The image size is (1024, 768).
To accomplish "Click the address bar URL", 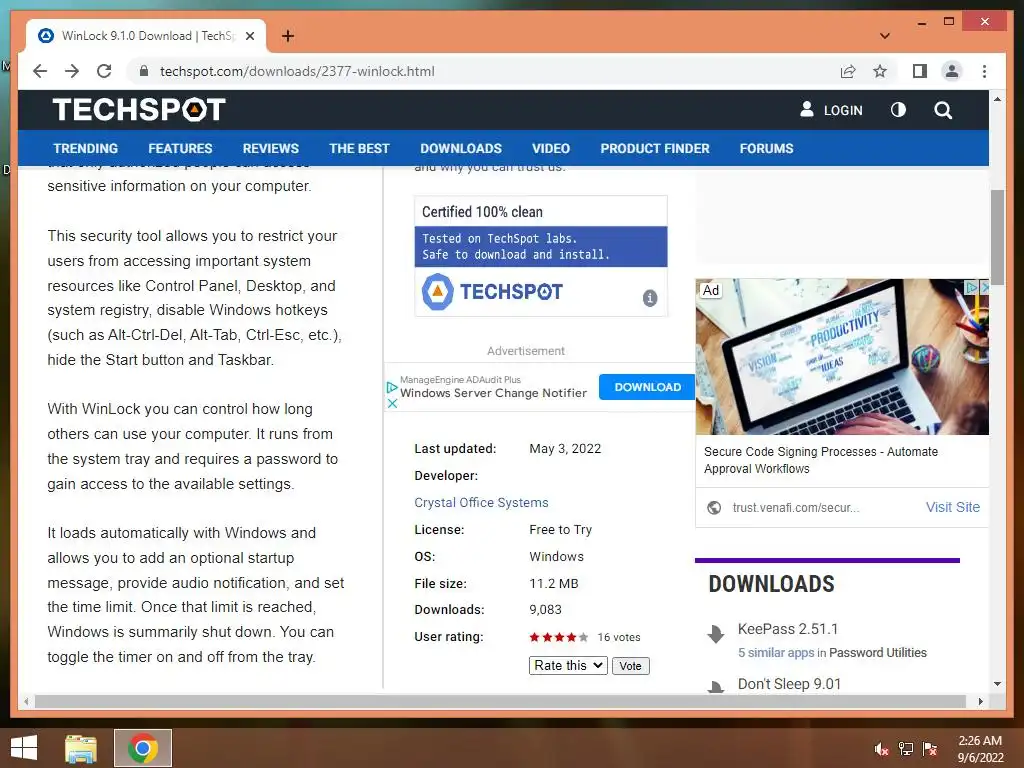I will (297, 71).
